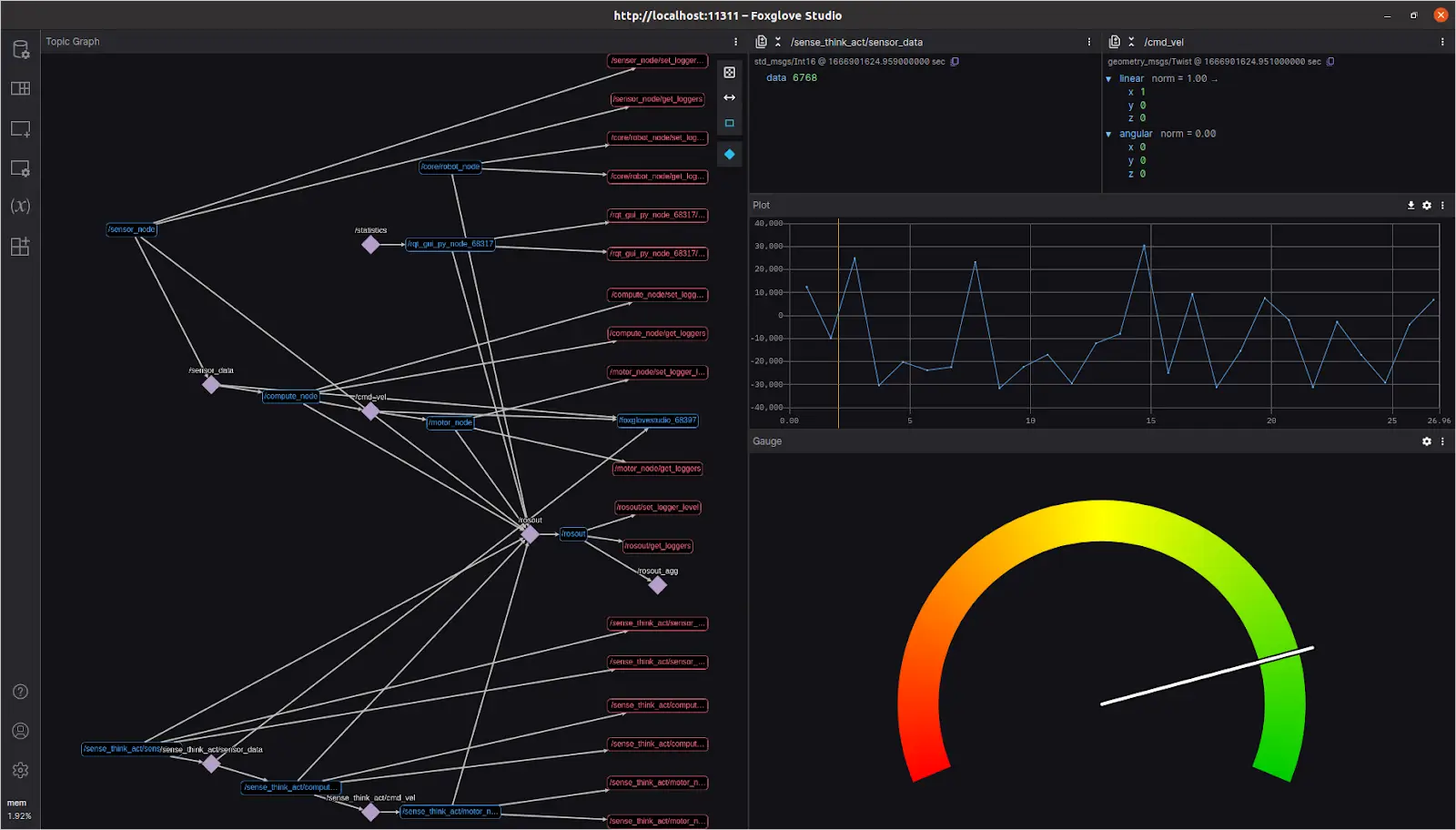Open the Gauge panel settings gear

[1427, 441]
